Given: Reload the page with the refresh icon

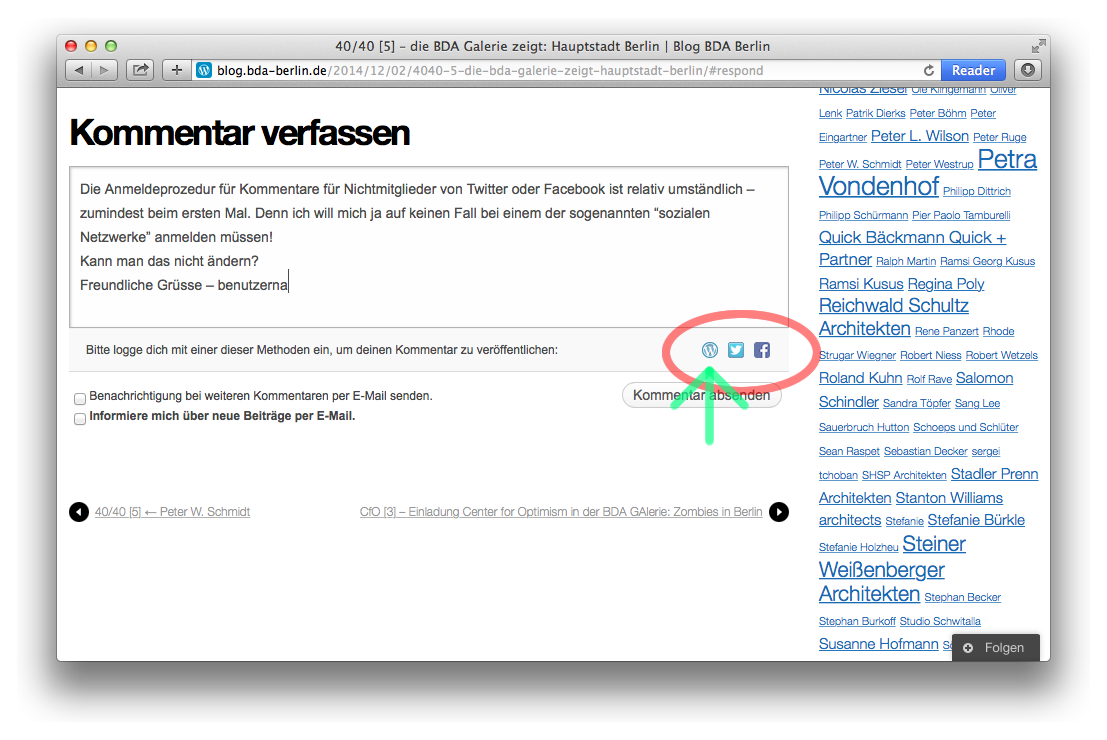Looking at the screenshot, I should pos(929,71).
